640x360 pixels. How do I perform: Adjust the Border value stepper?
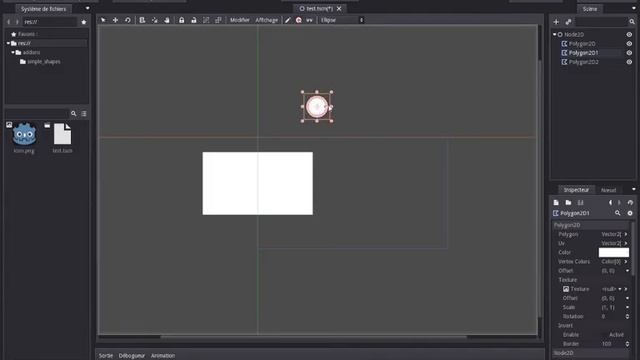pos(627,344)
